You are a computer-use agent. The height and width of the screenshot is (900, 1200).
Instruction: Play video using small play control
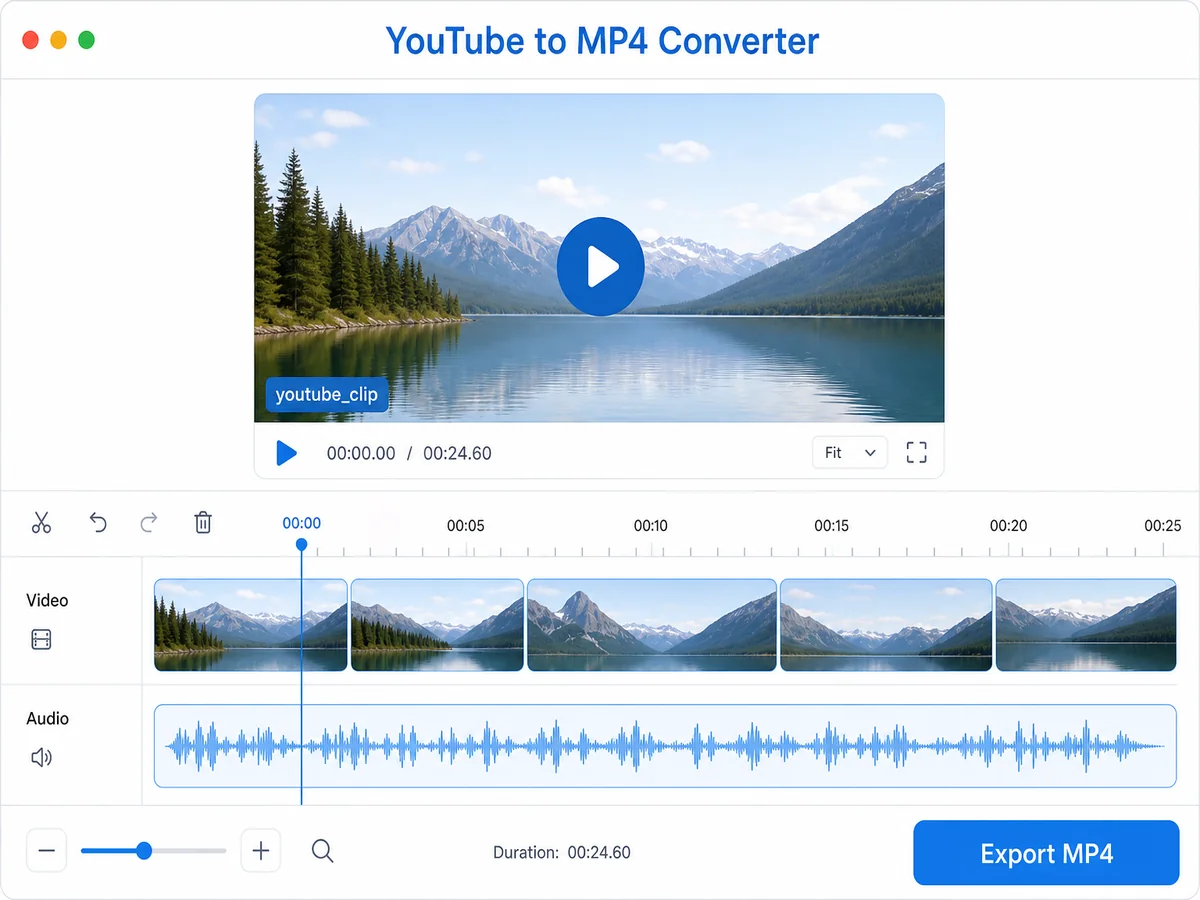(287, 453)
